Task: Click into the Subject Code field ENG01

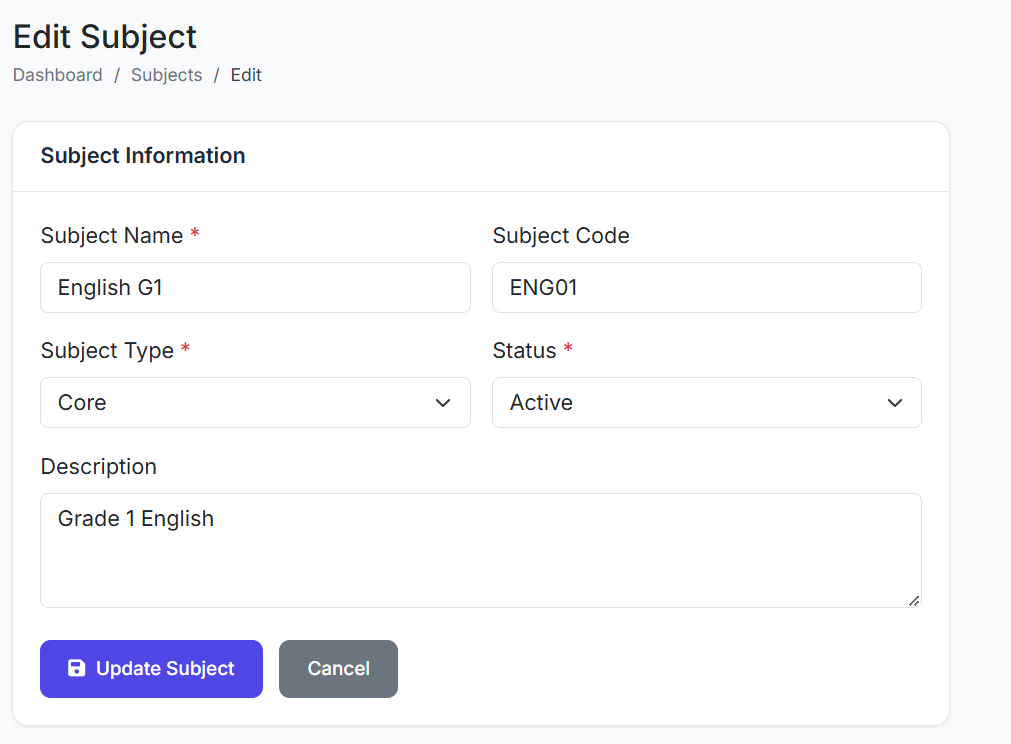Action: [x=706, y=288]
